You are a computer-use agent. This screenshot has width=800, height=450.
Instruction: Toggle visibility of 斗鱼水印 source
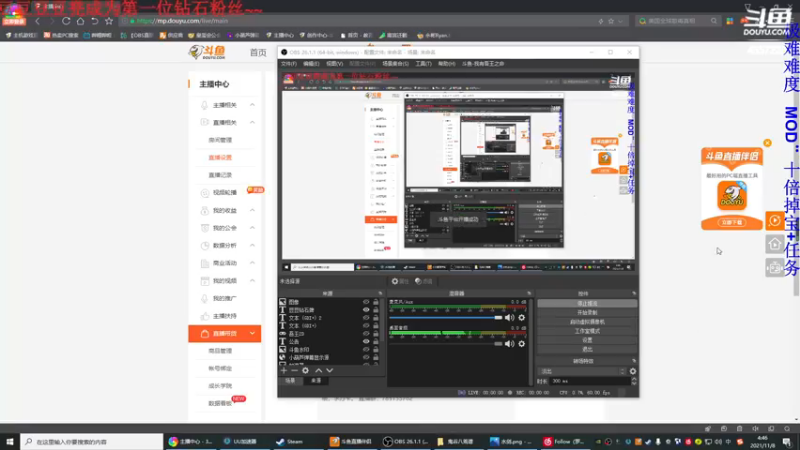(366, 349)
